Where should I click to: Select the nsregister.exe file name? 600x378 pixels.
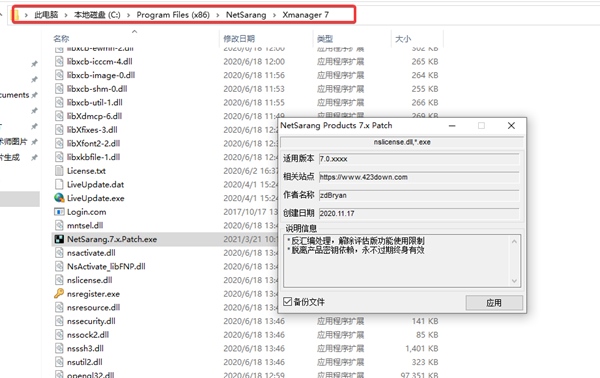point(93,294)
